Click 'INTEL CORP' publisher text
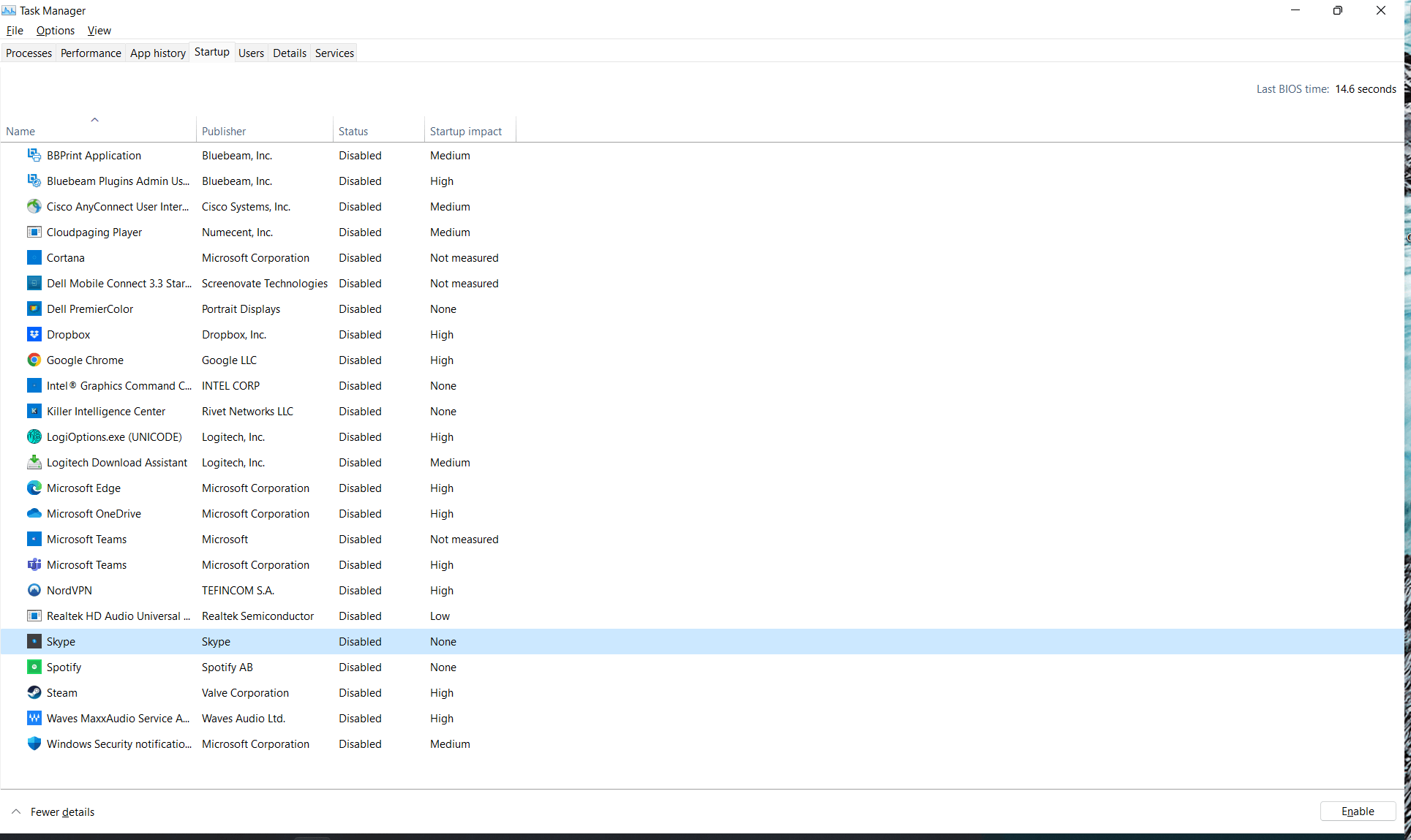Screen dimensions: 1411x840 pos(230,385)
